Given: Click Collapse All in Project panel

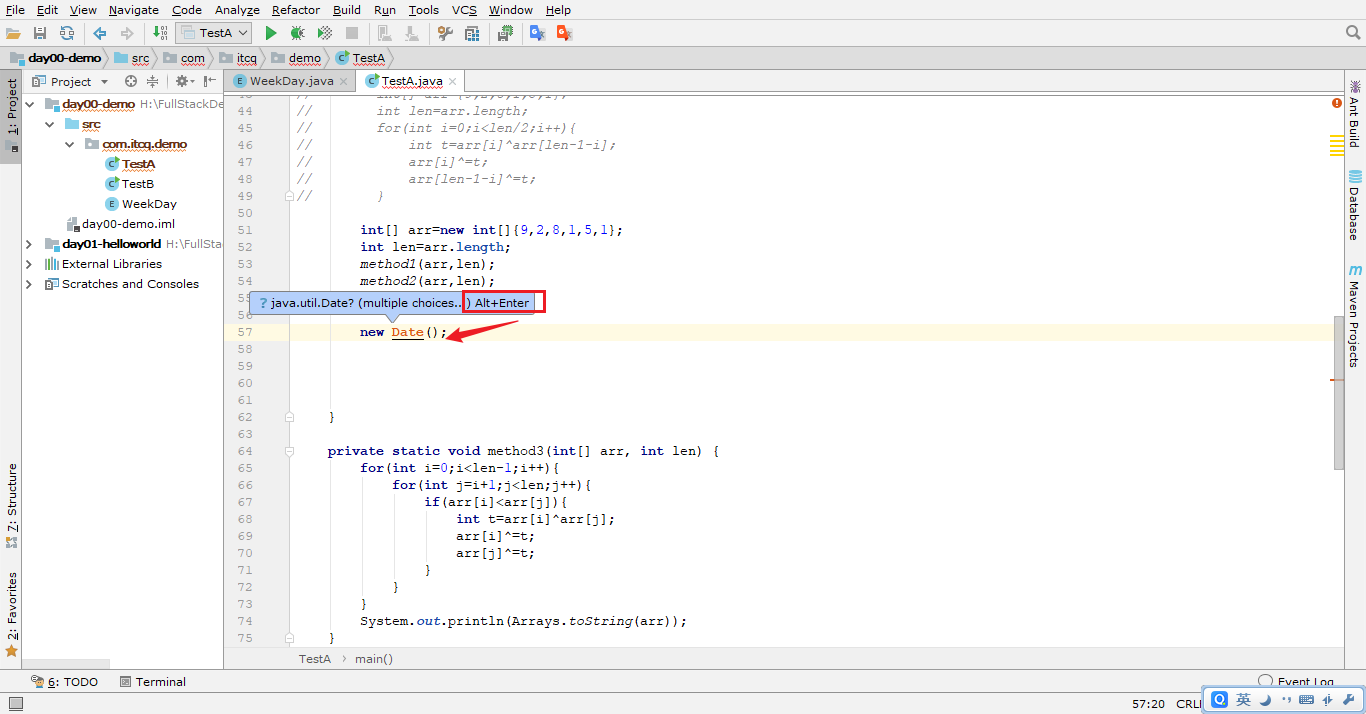Looking at the screenshot, I should tap(153, 81).
